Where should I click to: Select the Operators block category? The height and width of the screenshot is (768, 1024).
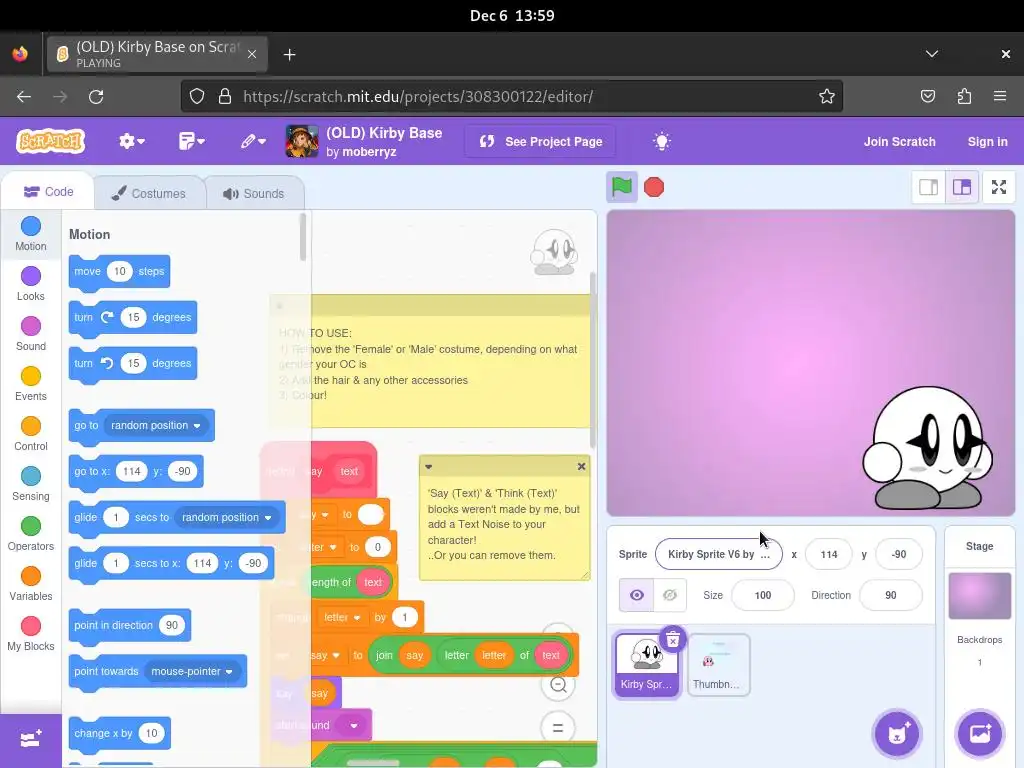31,534
